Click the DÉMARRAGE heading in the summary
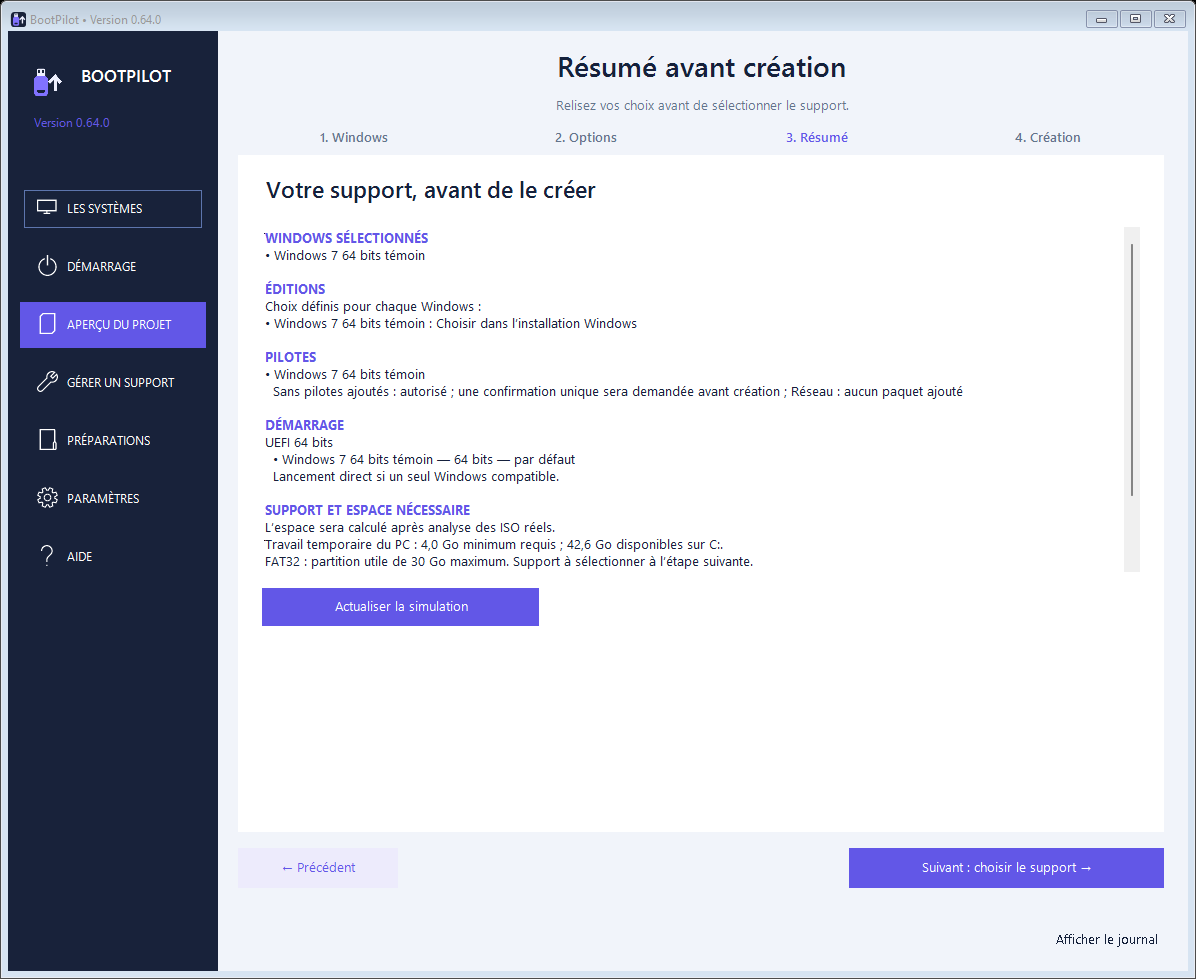Image resolution: width=1196 pixels, height=979 pixels. click(x=304, y=425)
